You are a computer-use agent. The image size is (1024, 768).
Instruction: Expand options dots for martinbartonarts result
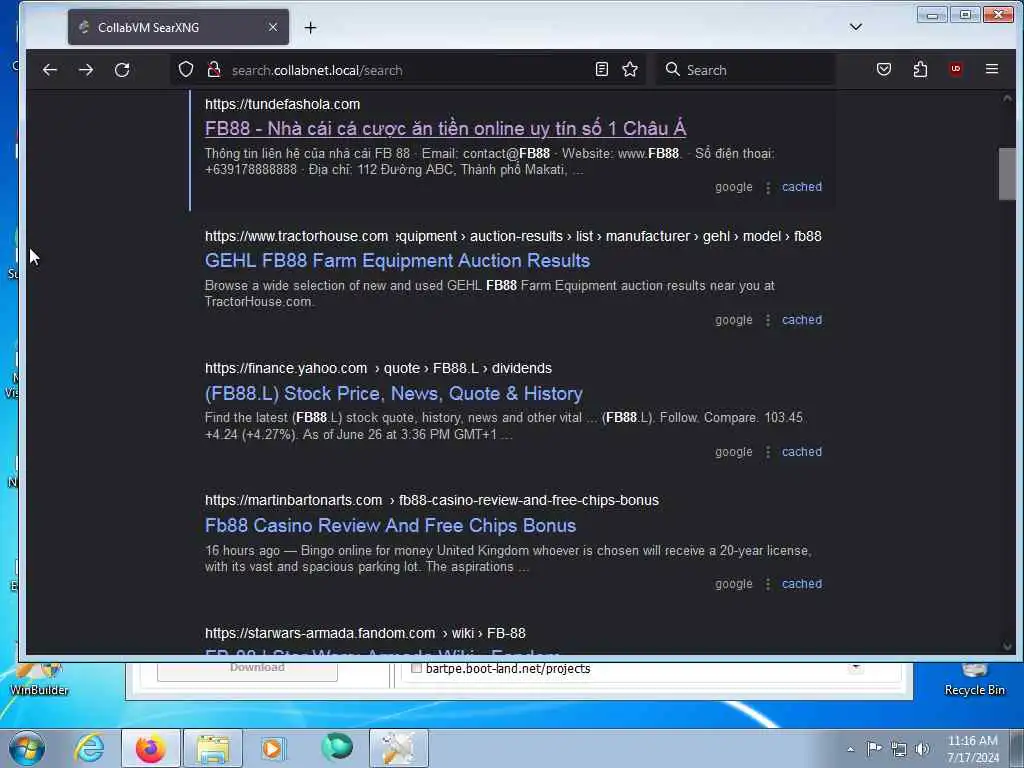(768, 584)
